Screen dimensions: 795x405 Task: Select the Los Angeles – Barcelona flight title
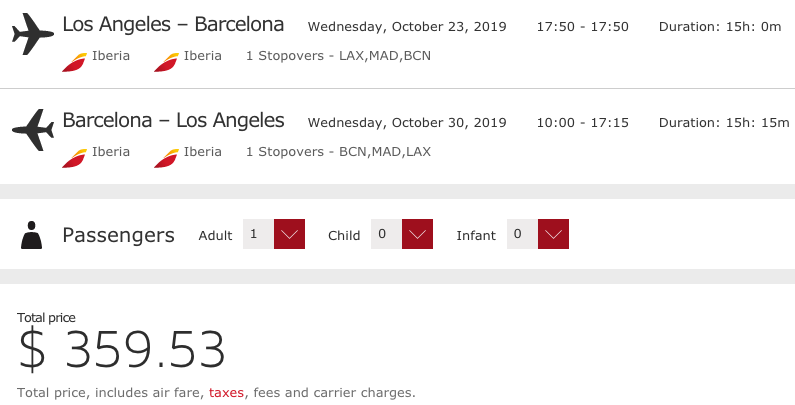173,24
